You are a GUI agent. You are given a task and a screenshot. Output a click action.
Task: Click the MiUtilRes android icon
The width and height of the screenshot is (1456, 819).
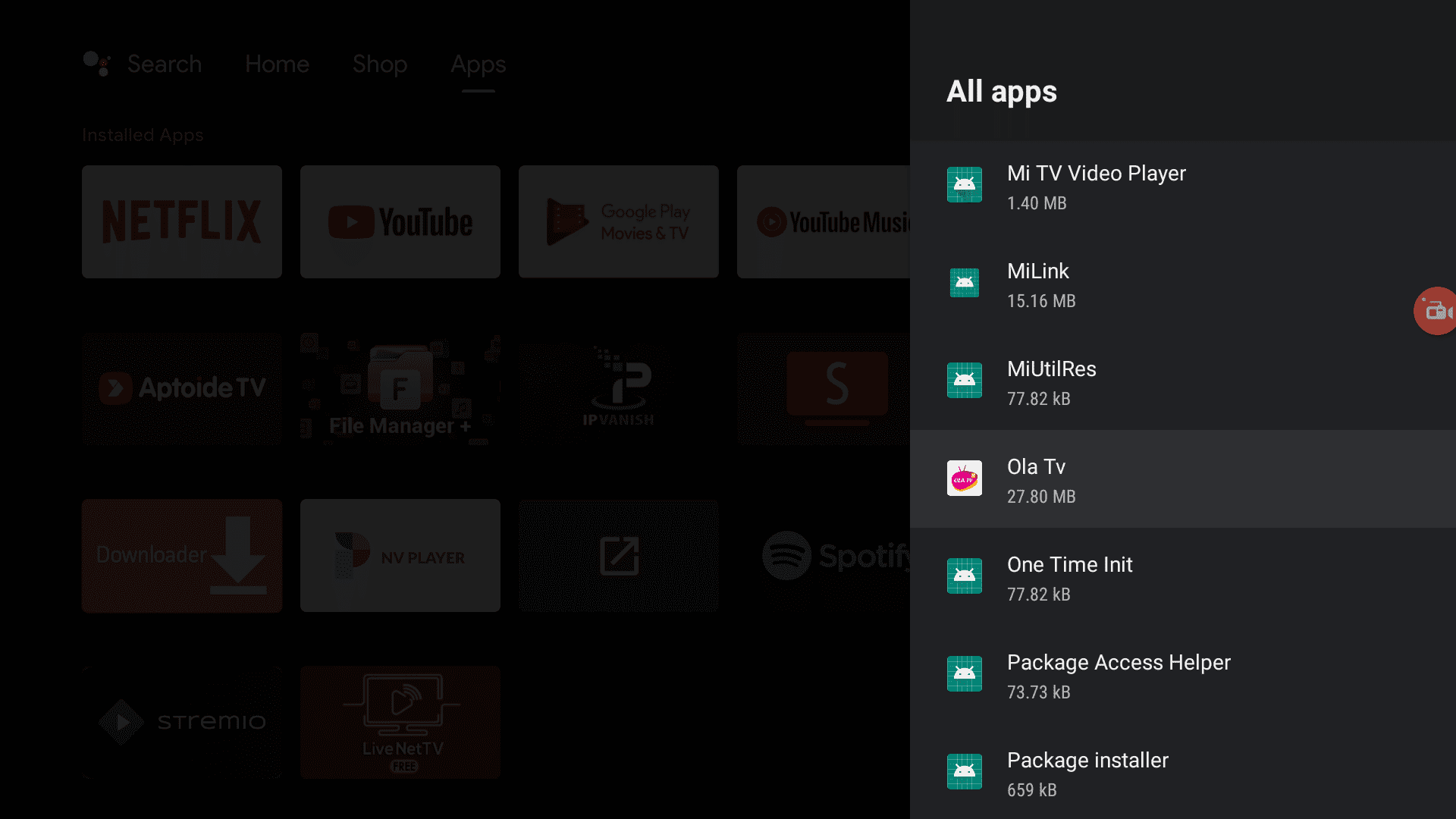[965, 380]
